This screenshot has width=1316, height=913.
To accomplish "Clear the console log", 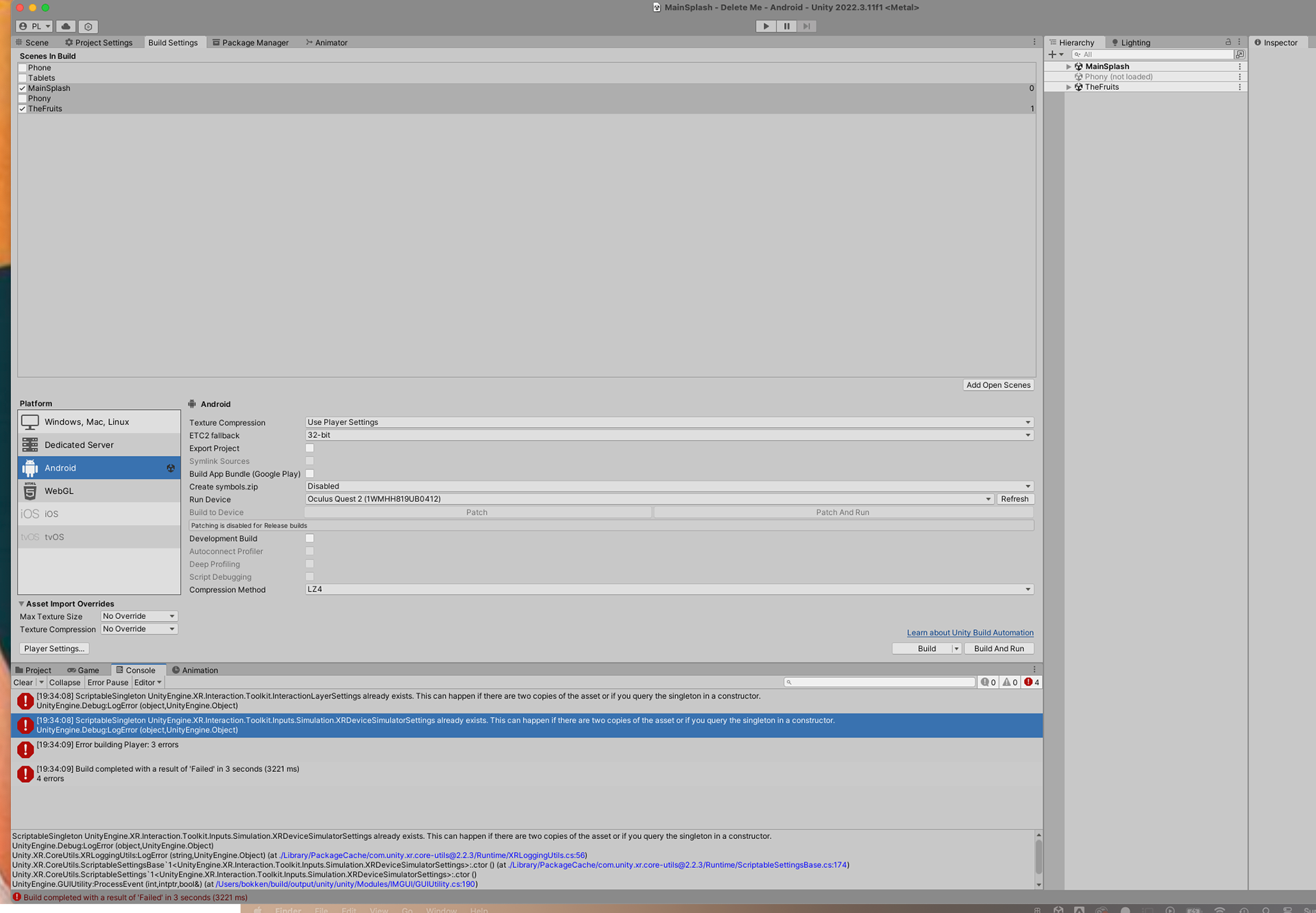I will pyautogui.click(x=23, y=683).
